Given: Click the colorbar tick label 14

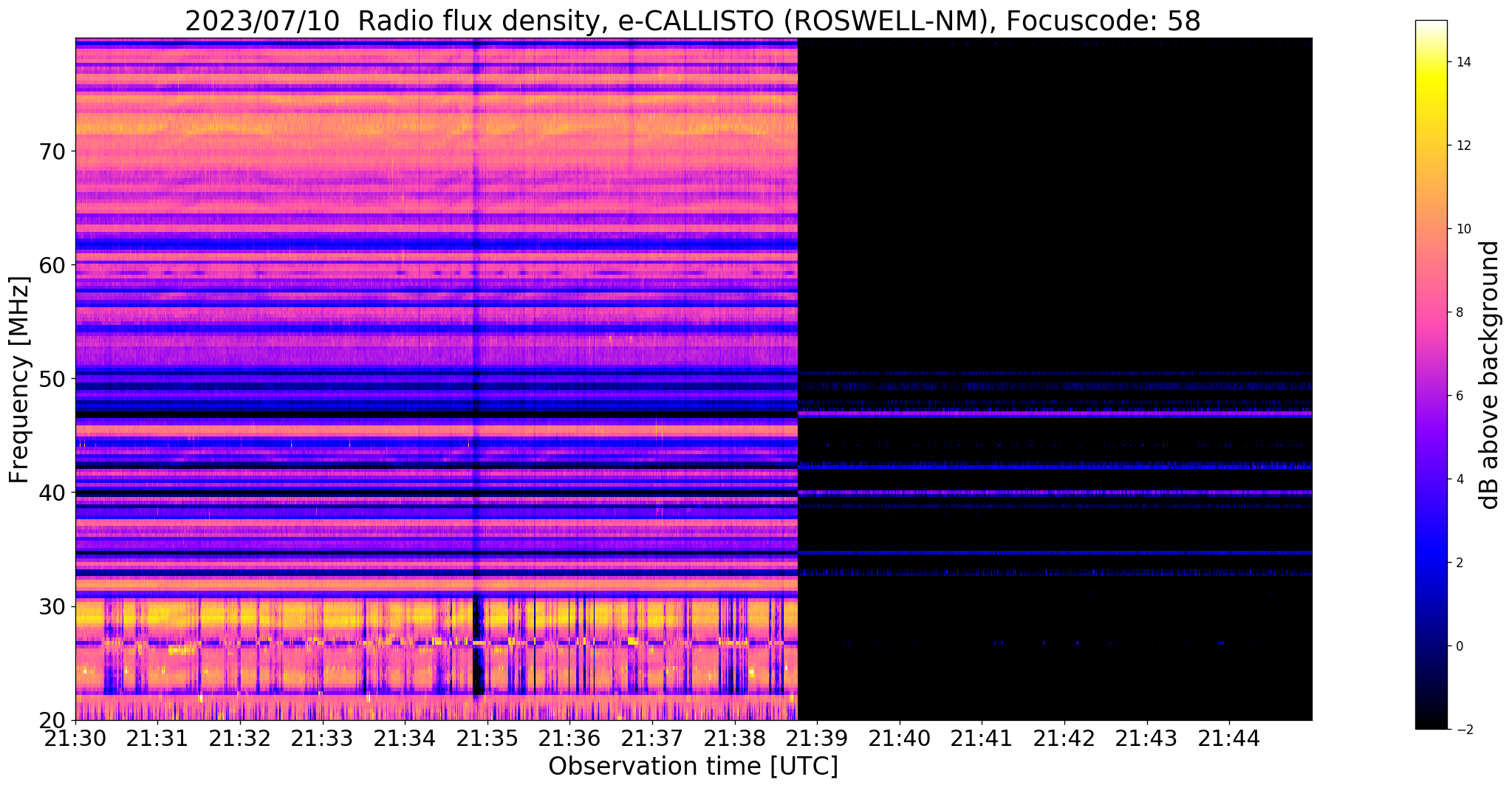Looking at the screenshot, I should 1463,62.
